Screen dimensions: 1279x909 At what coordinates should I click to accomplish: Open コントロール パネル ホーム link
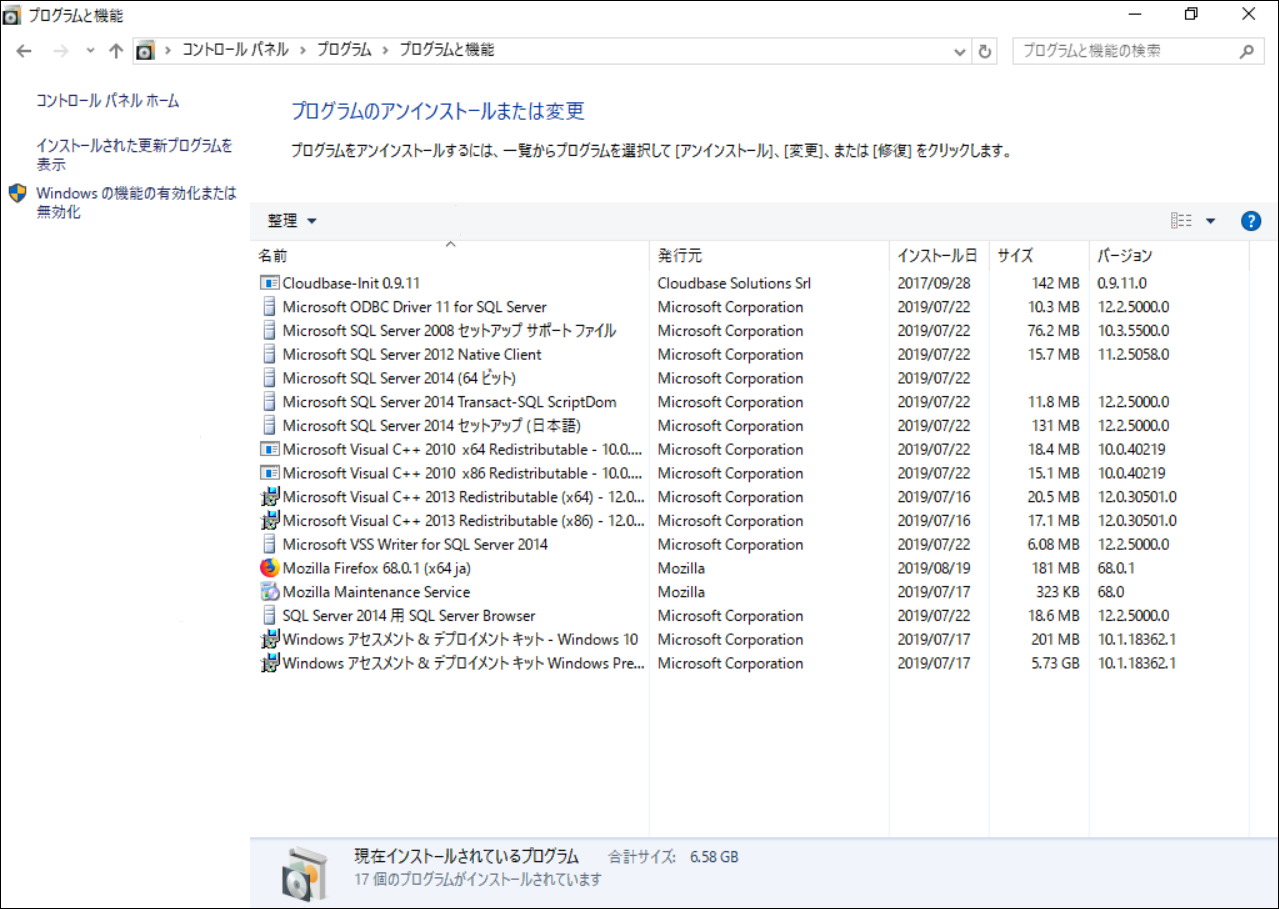point(108,101)
